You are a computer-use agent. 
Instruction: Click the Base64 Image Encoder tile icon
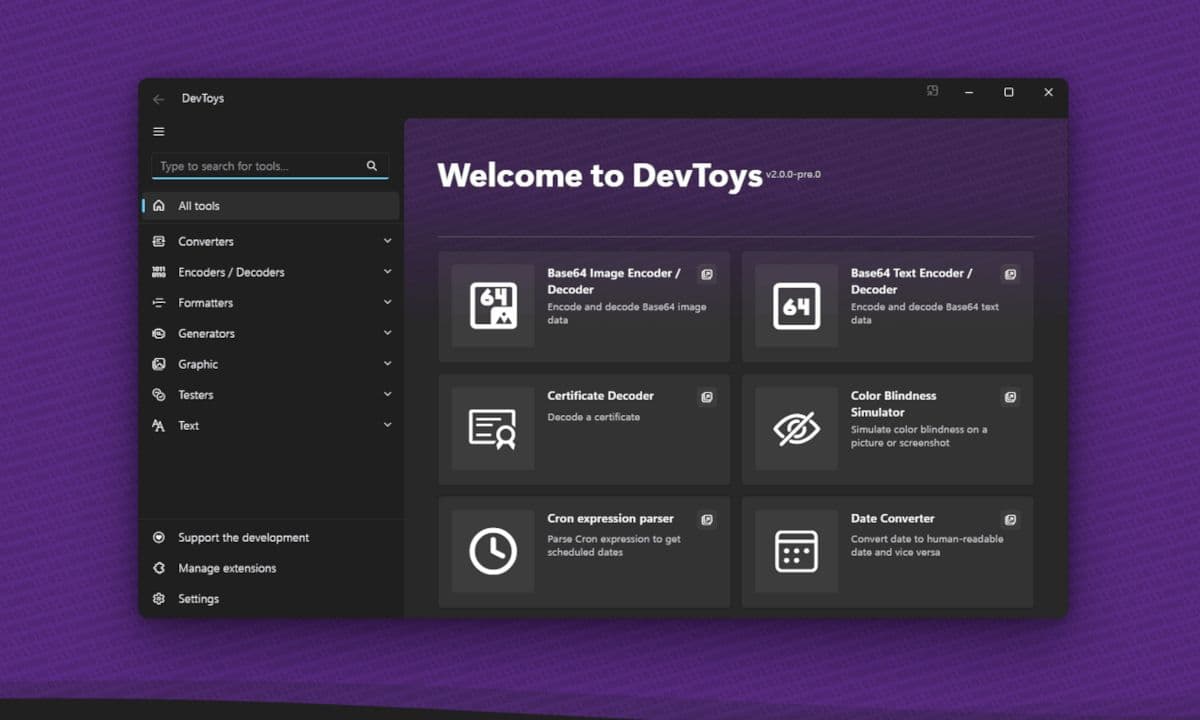point(493,306)
